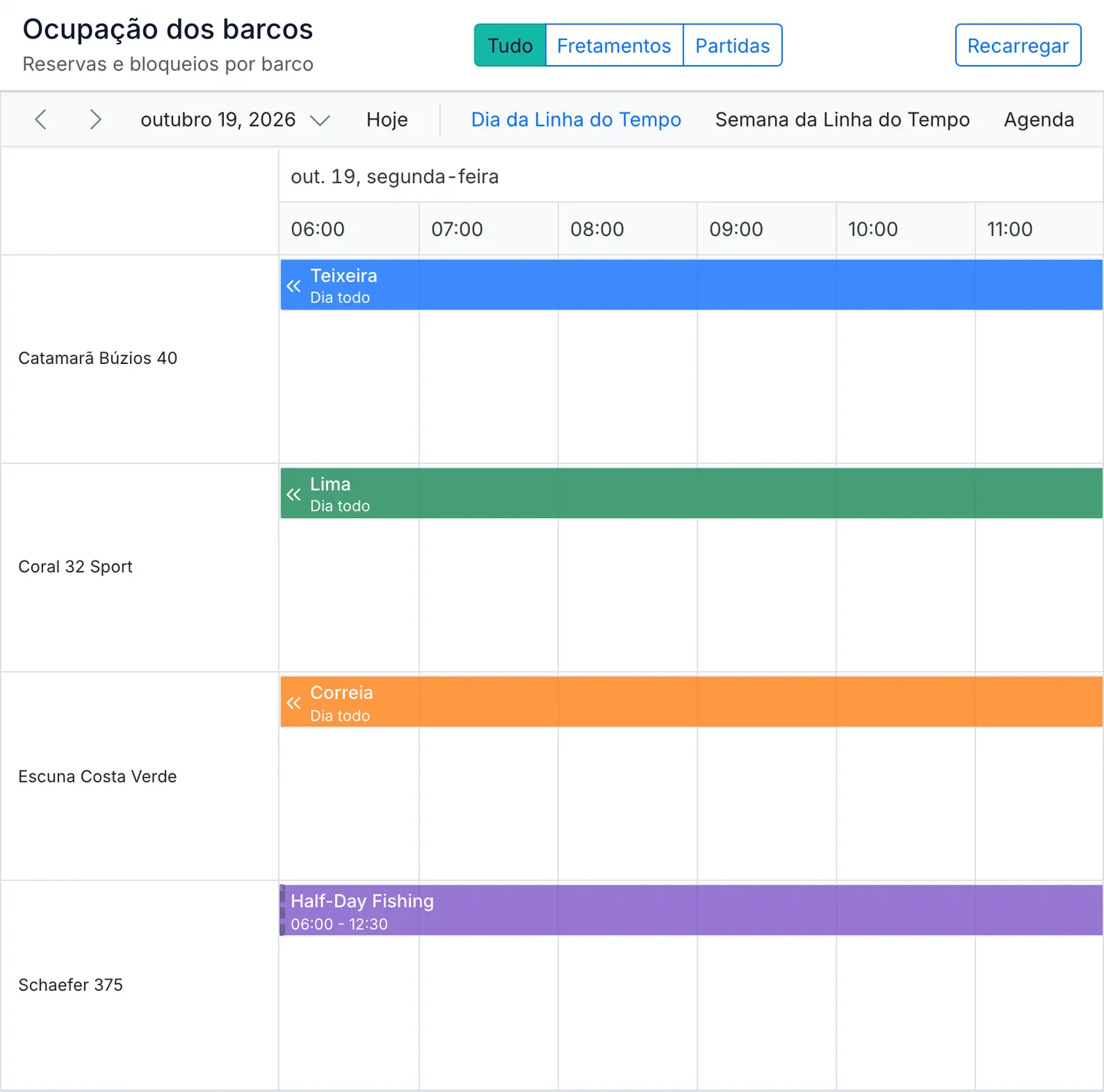This screenshot has width=1104, height=1092.
Task: Click the 09:00 time header
Action: tap(766, 229)
